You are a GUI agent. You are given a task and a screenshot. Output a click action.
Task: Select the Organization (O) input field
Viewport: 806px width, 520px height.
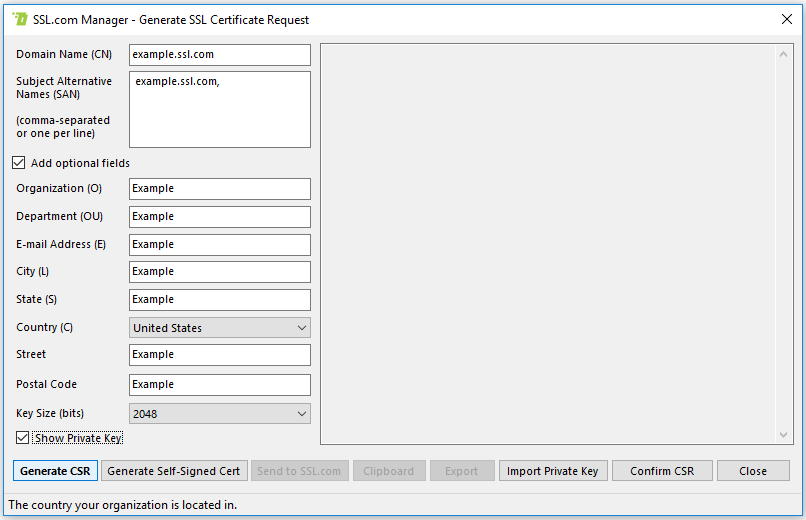point(220,189)
